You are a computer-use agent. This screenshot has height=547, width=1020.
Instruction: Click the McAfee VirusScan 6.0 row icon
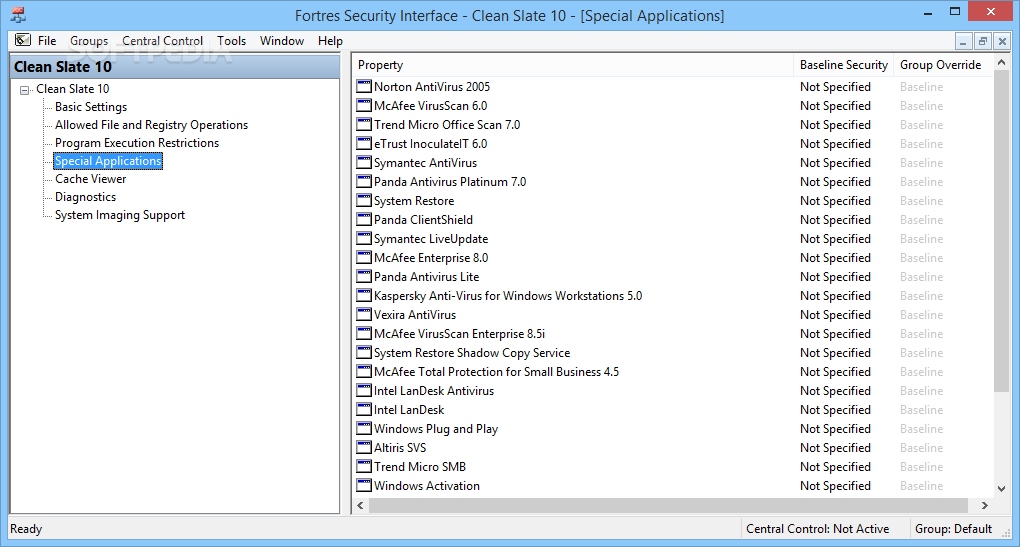[364, 105]
